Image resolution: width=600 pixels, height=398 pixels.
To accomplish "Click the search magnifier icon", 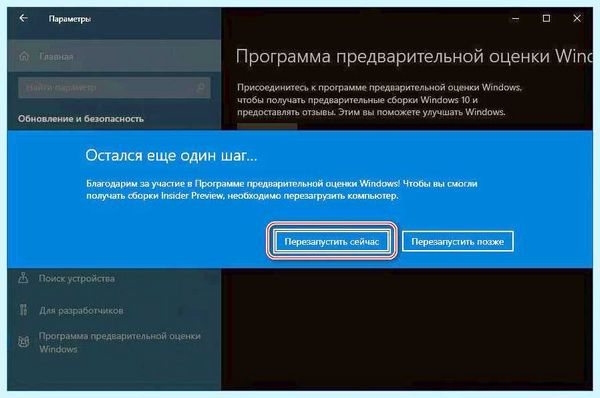I will pyautogui.click(x=201, y=88).
